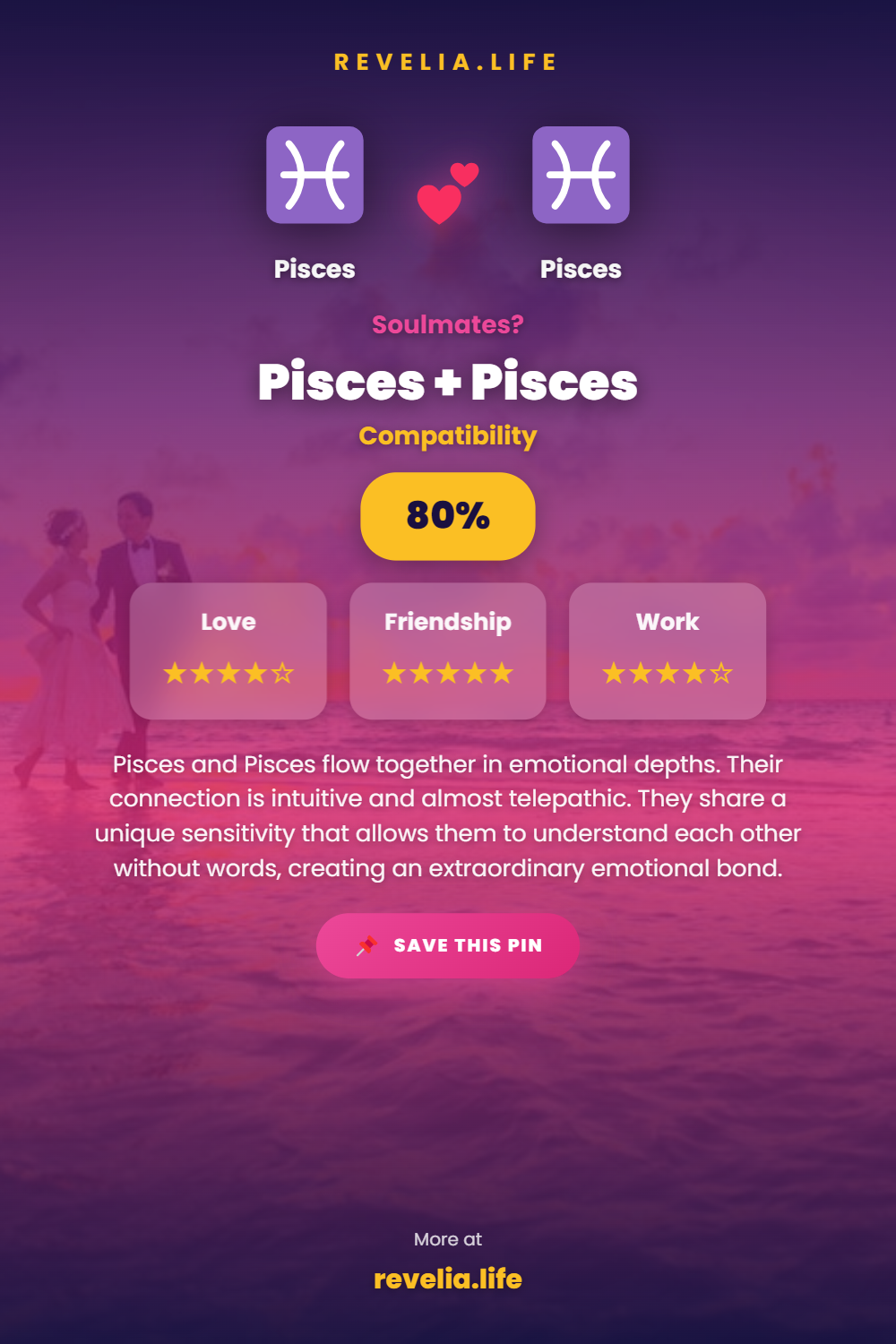Click the Friendship five-star rating row
The width and height of the screenshot is (896, 1344).
click(448, 673)
